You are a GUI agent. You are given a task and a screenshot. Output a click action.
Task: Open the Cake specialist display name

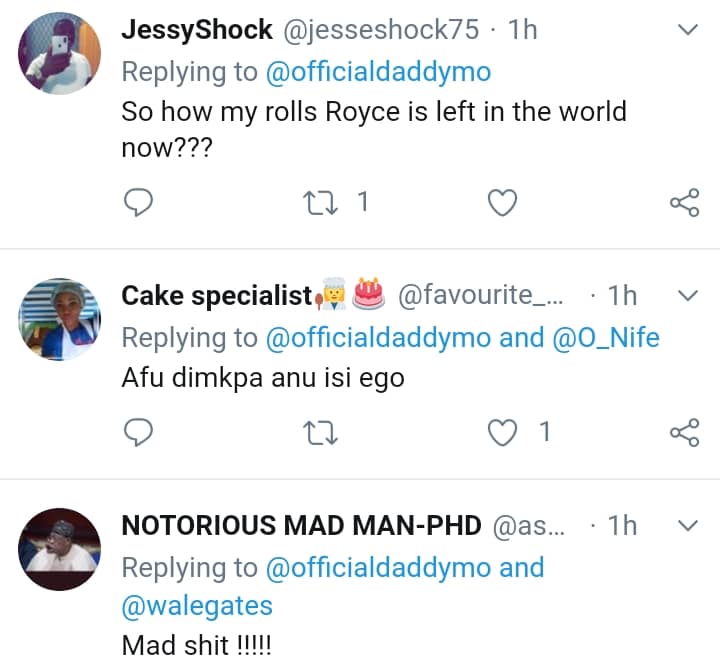(216, 295)
